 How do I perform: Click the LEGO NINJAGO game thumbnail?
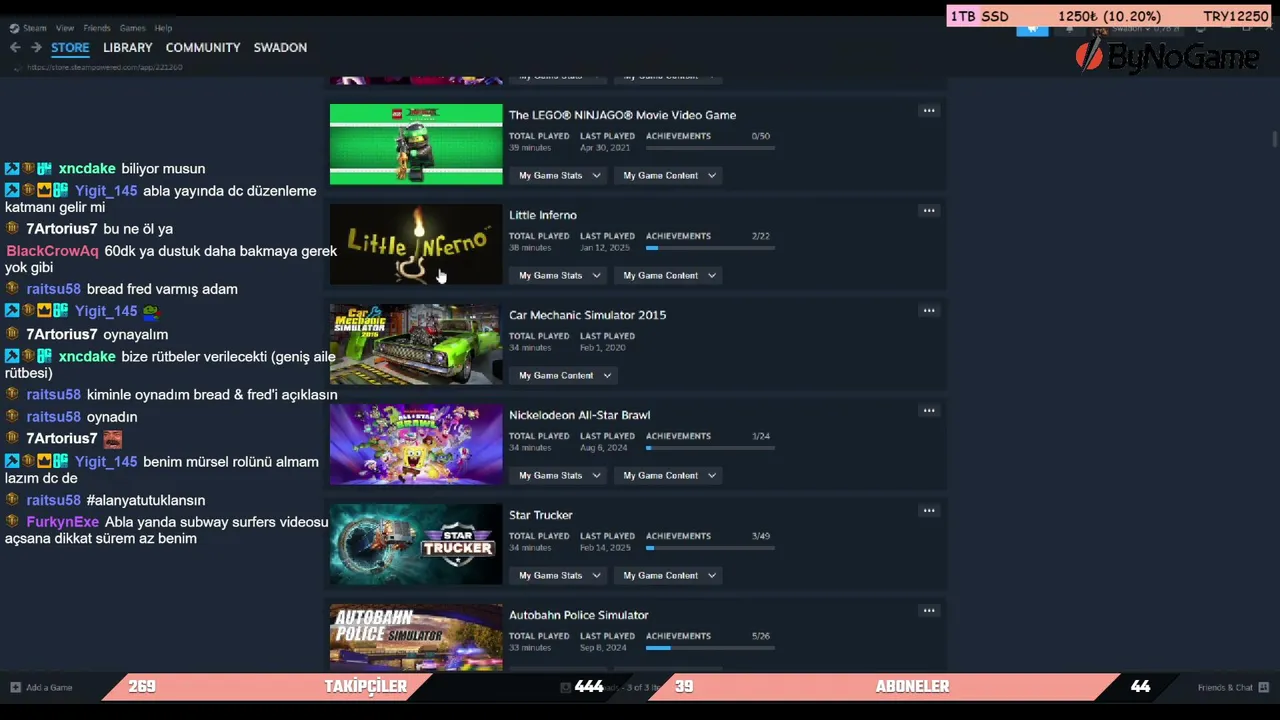click(416, 144)
